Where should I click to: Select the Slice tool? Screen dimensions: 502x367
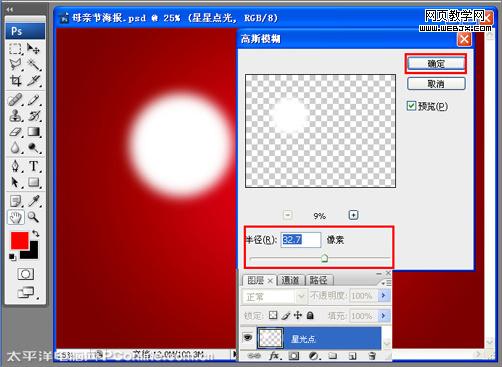[x=34, y=80]
